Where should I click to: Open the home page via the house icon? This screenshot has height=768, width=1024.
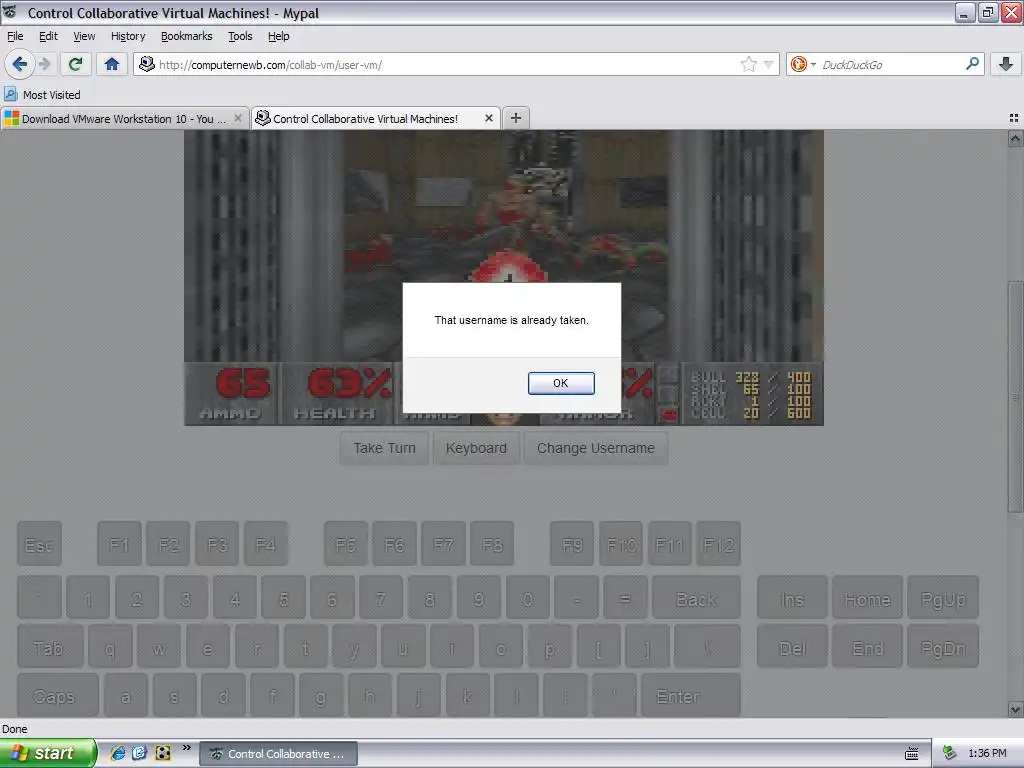pos(112,64)
